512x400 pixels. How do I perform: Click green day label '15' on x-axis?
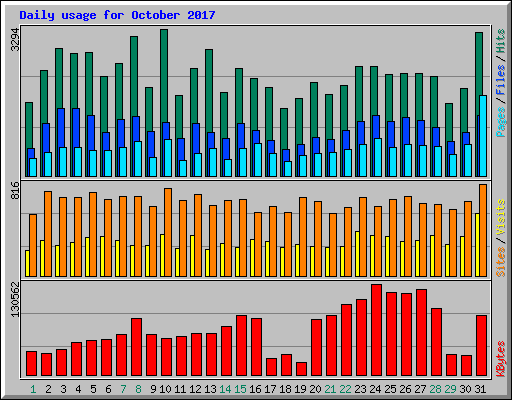click(240, 389)
